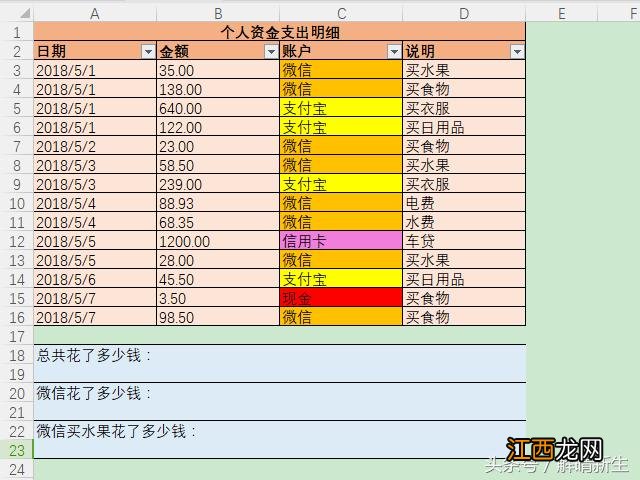Select date 2018/5/7 in row 15
Viewport: 640px width, 480px height.
click(x=95, y=298)
